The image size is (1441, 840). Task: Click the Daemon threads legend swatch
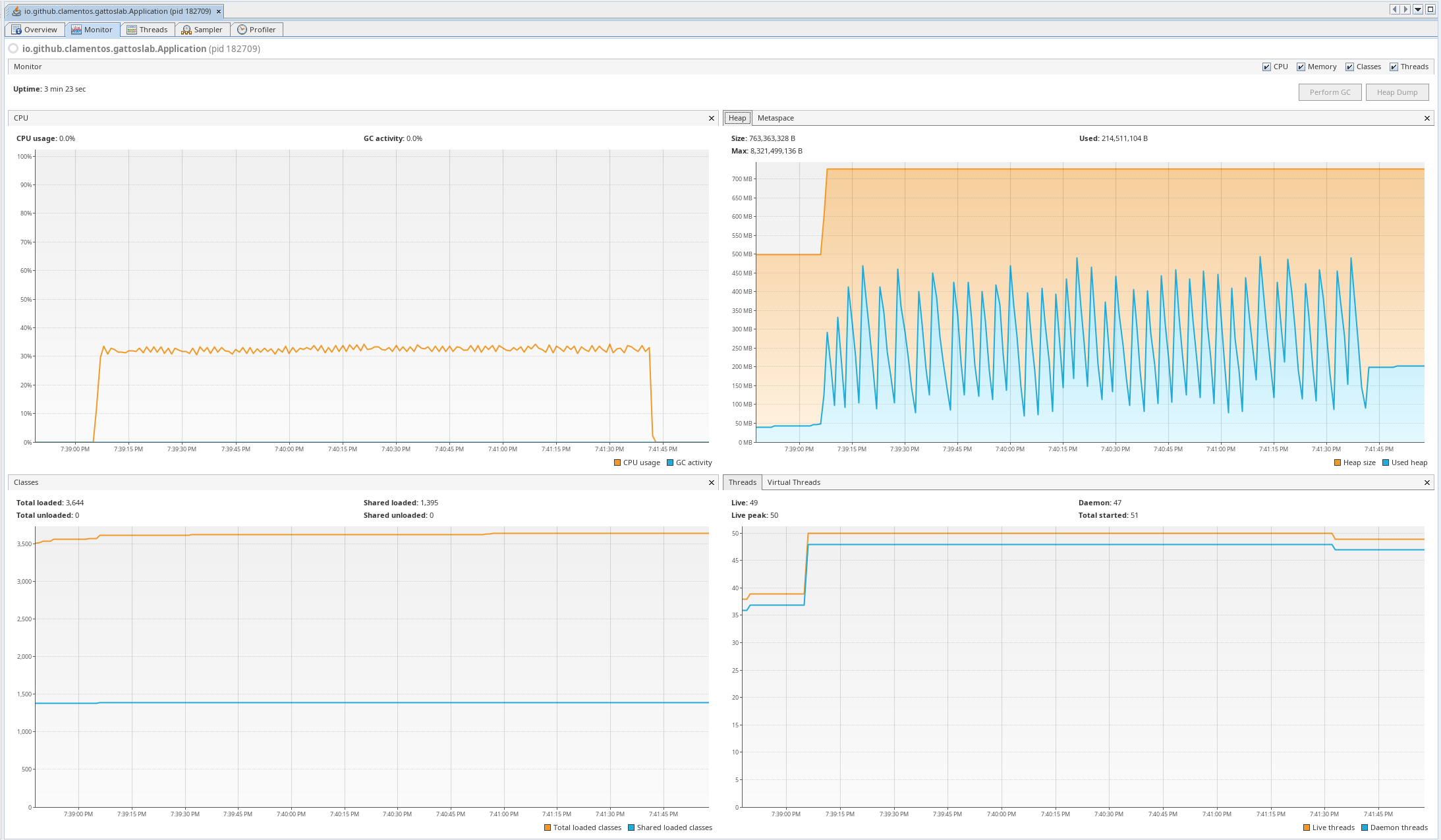tap(1365, 827)
